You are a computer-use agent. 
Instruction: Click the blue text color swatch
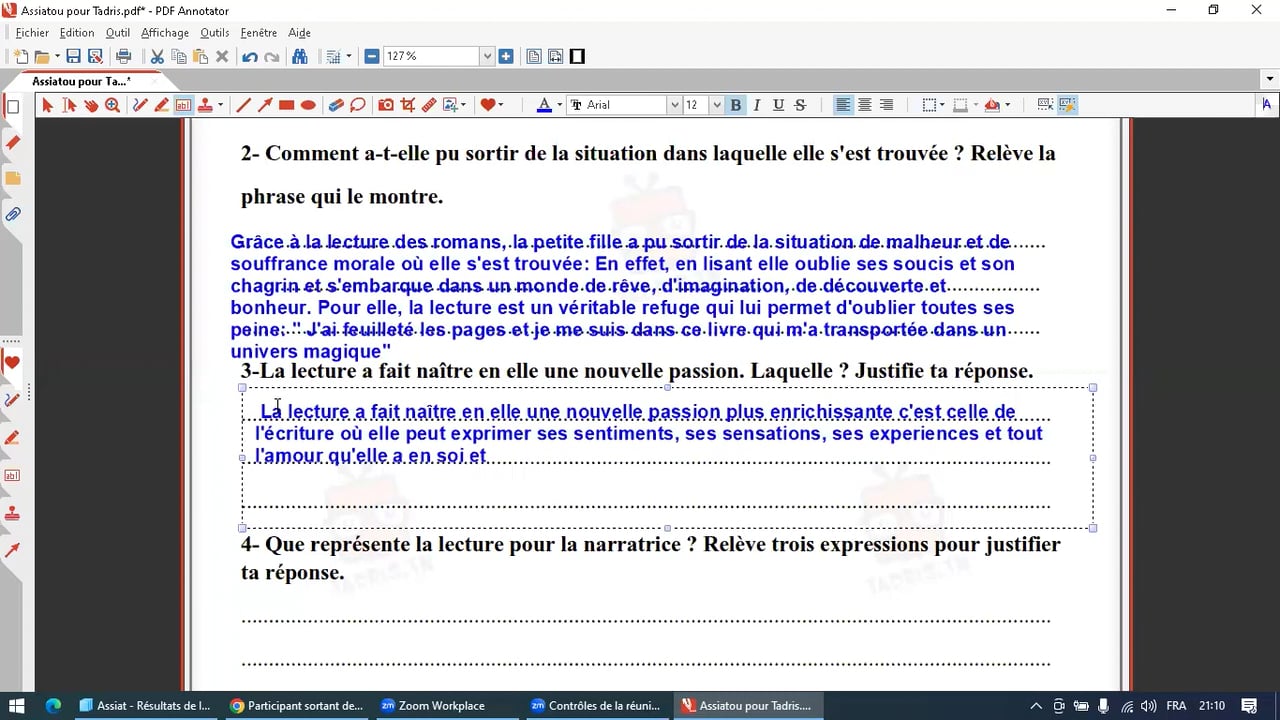click(544, 105)
